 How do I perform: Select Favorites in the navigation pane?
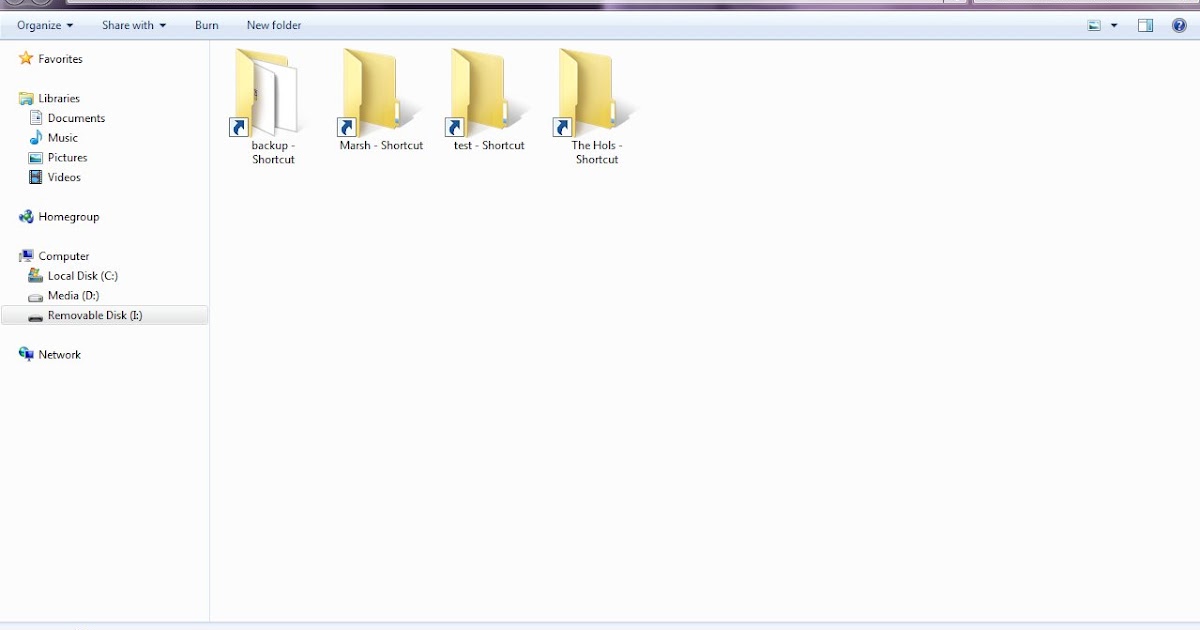coord(57,58)
